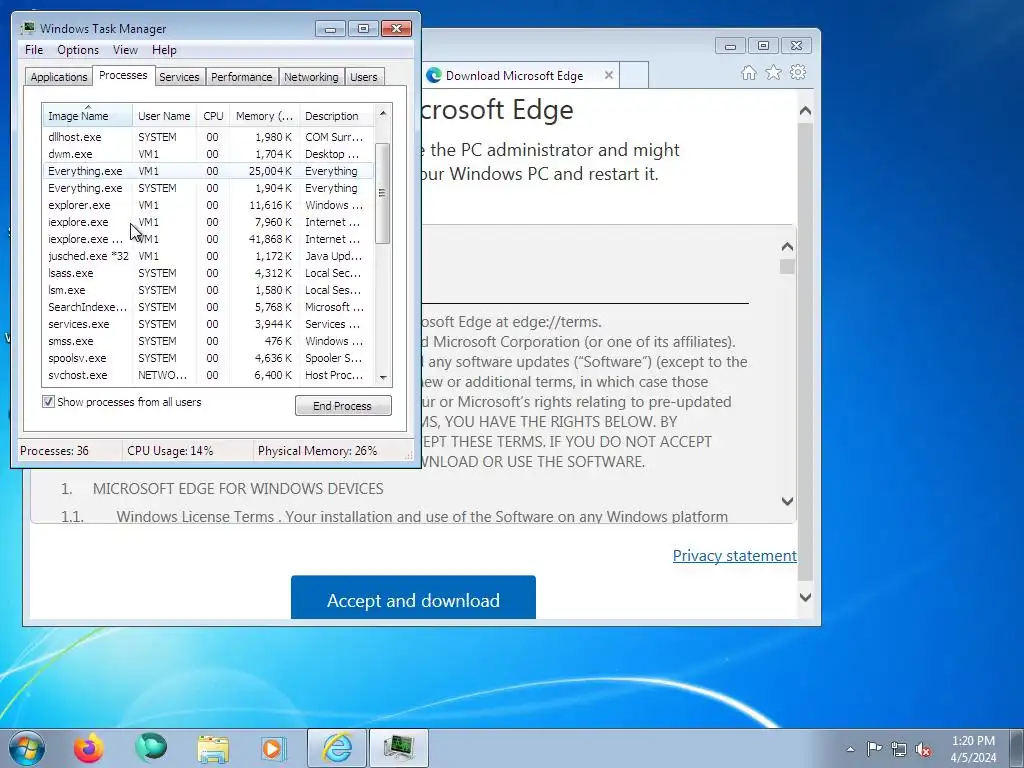
Task: Select the smss.exe process
Action: (x=209, y=341)
